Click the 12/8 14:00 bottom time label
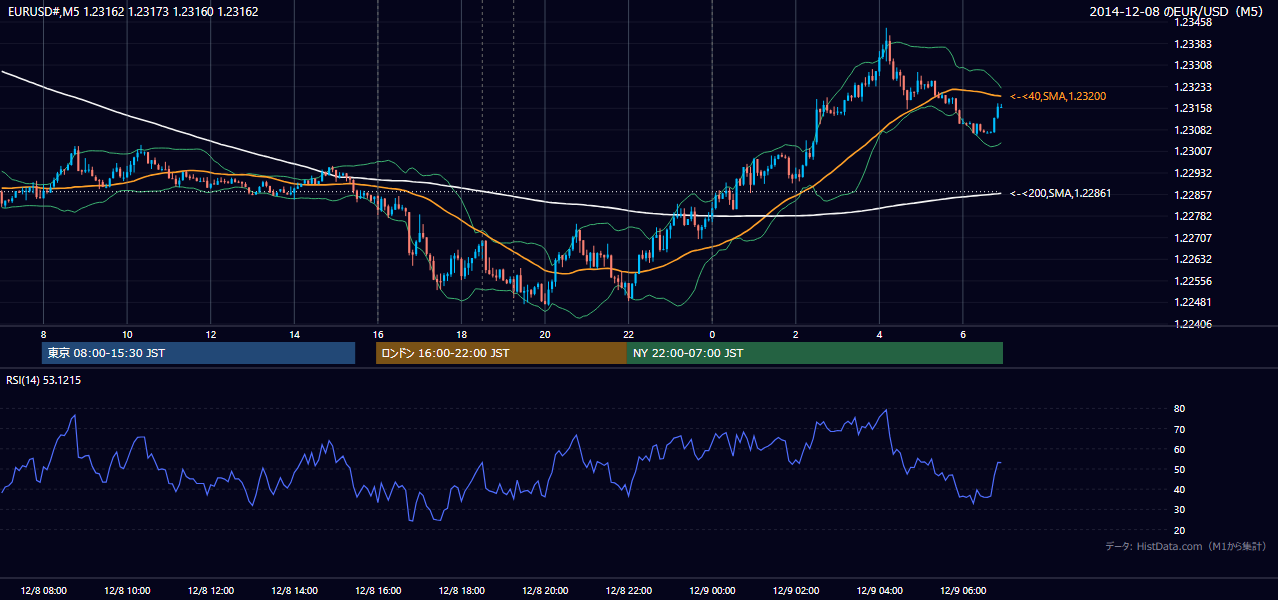 294,591
